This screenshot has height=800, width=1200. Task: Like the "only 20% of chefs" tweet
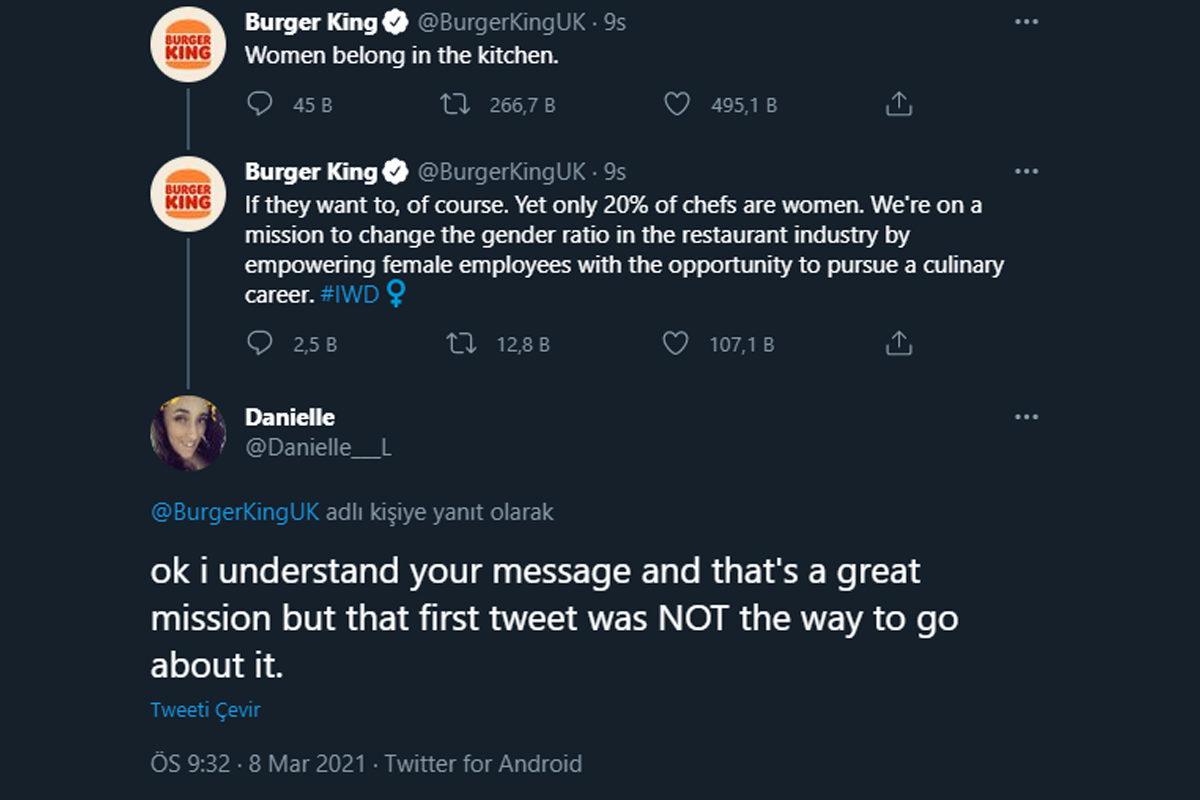tap(676, 344)
